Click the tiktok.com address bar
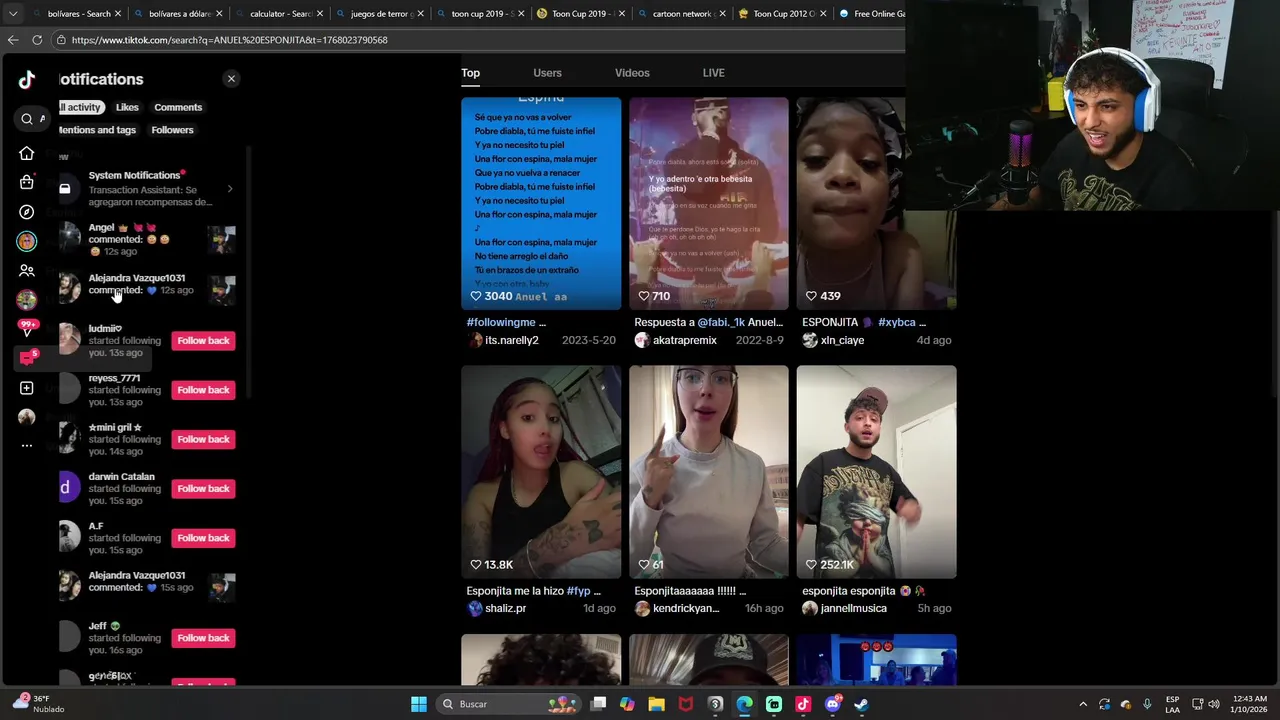 (x=480, y=40)
